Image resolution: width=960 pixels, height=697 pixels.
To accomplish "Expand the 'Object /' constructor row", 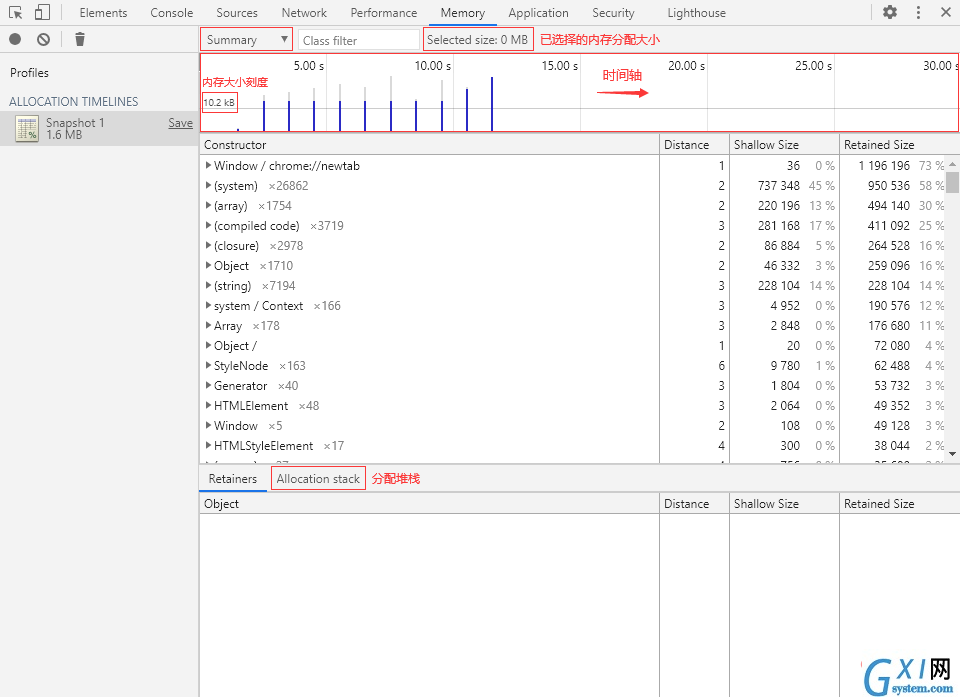I will pos(208,345).
